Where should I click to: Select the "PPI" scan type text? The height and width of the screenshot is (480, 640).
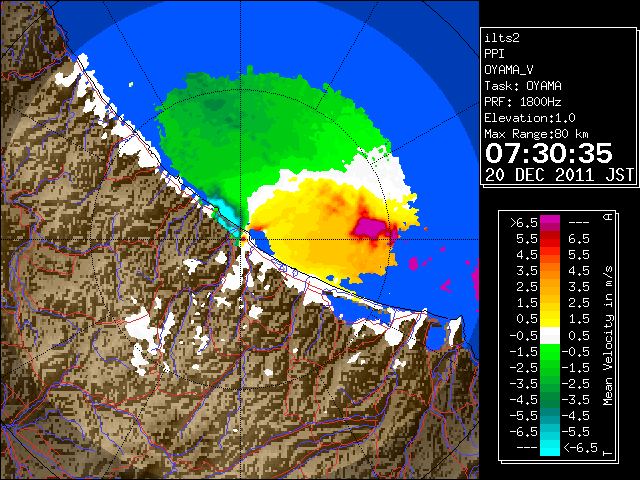click(x=494, y=54)
